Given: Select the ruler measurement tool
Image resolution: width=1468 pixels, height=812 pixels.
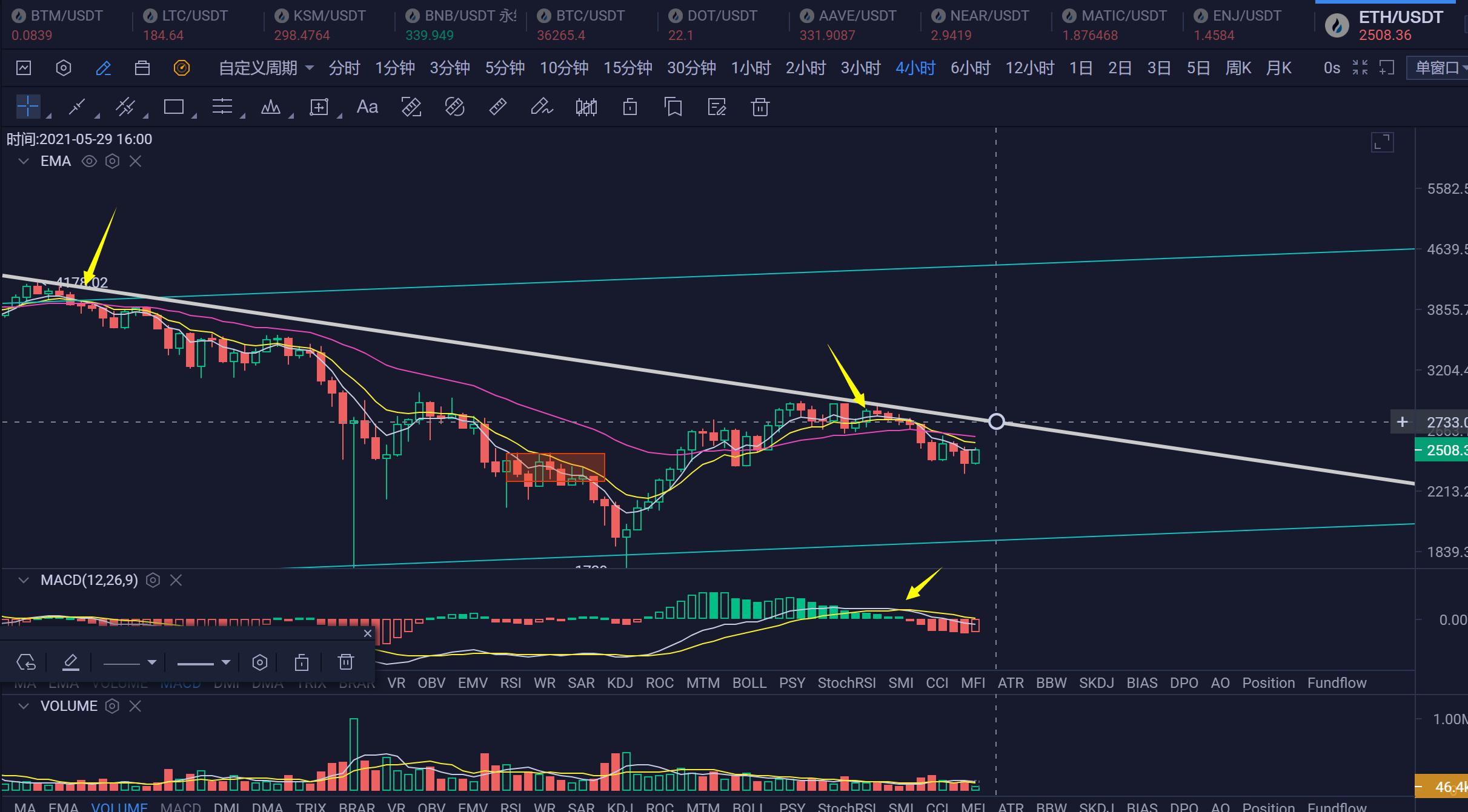Looking at the screenshot, I should coord(497,107).
